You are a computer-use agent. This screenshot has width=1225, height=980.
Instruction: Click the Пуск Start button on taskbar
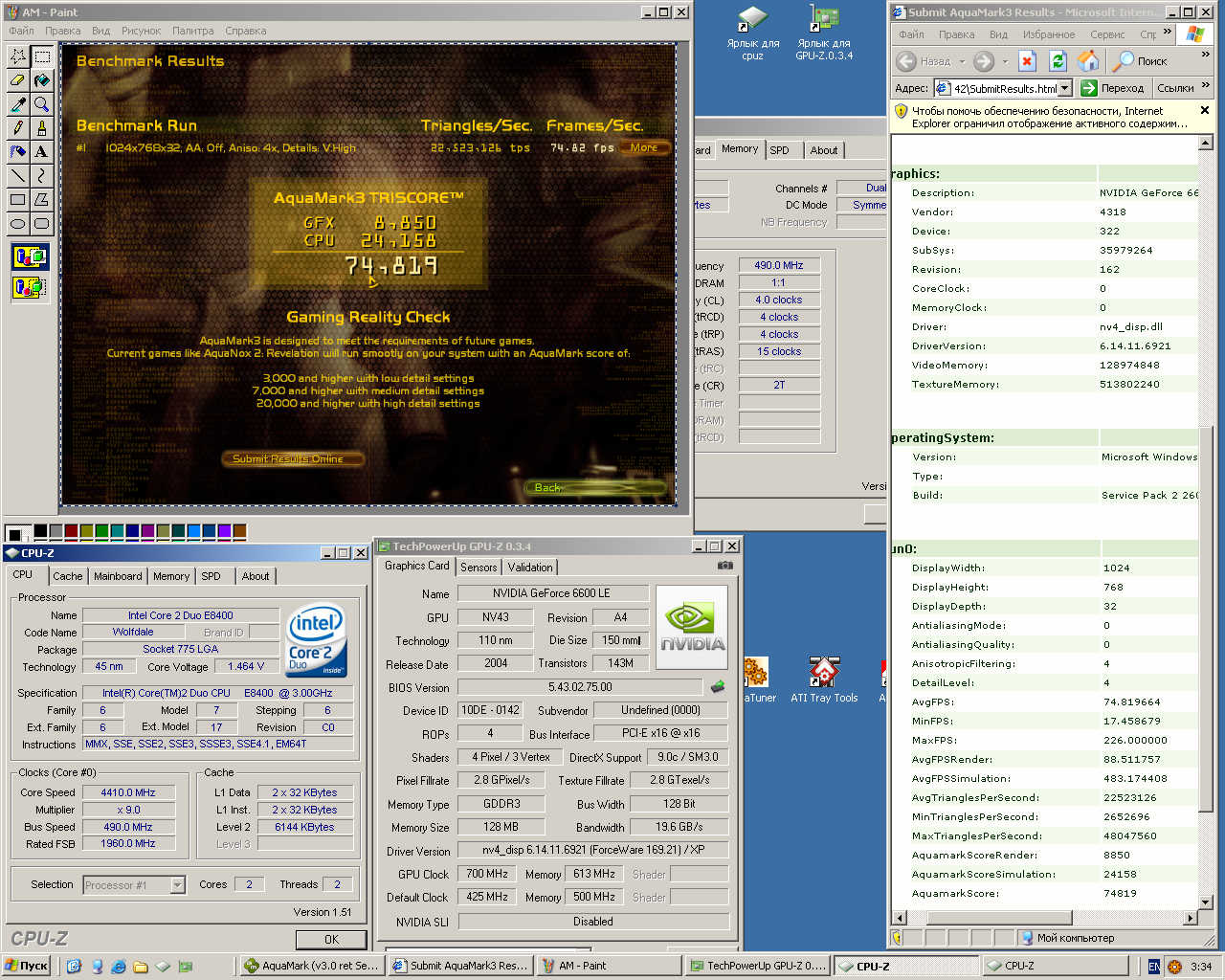tap(27, 966)
